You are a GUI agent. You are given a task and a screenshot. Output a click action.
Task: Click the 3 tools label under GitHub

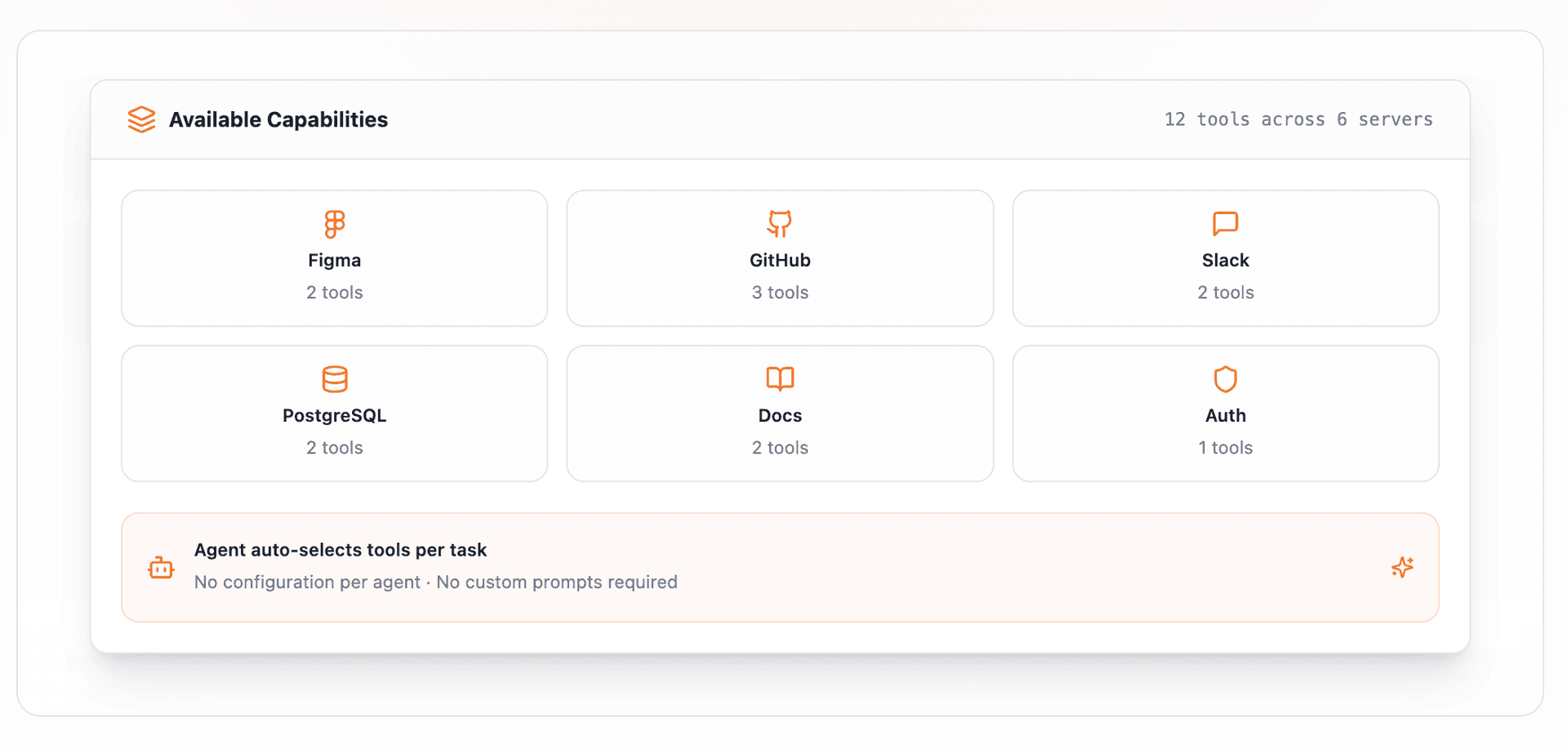tap(779, 292)
